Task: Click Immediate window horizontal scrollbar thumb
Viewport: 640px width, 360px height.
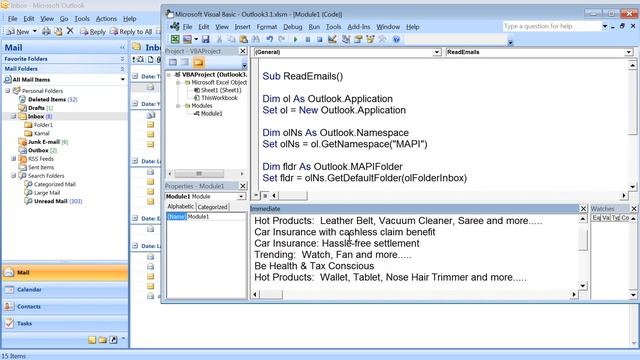Action: [x=271, y=294]
